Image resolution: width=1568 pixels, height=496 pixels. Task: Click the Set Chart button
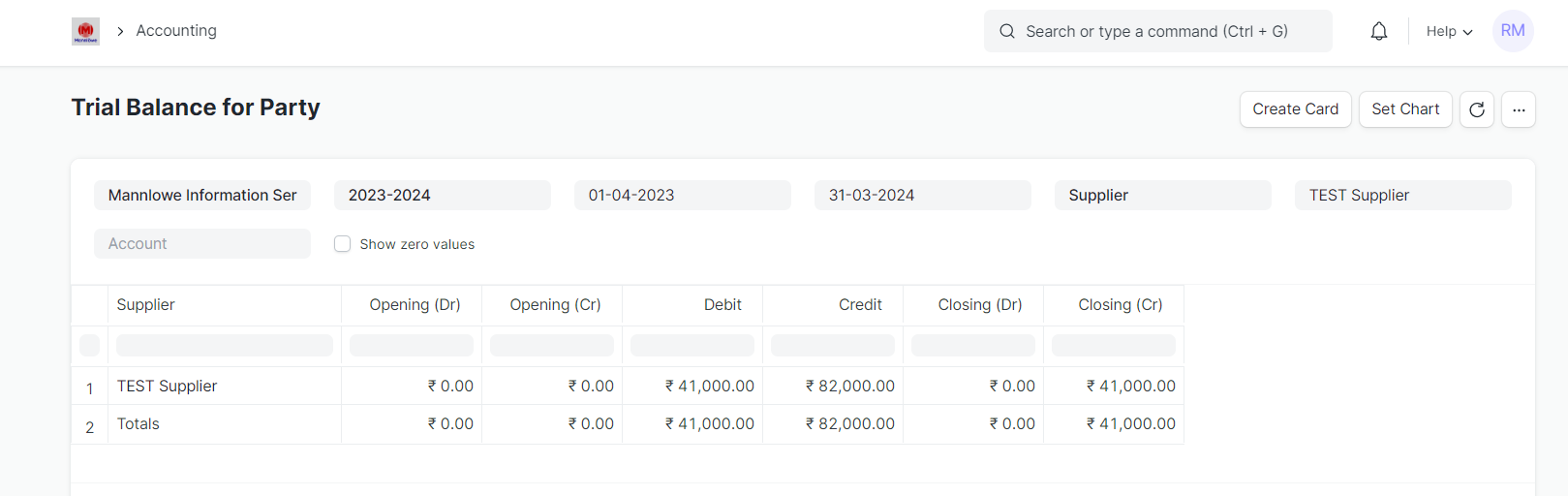point(1405,109)
